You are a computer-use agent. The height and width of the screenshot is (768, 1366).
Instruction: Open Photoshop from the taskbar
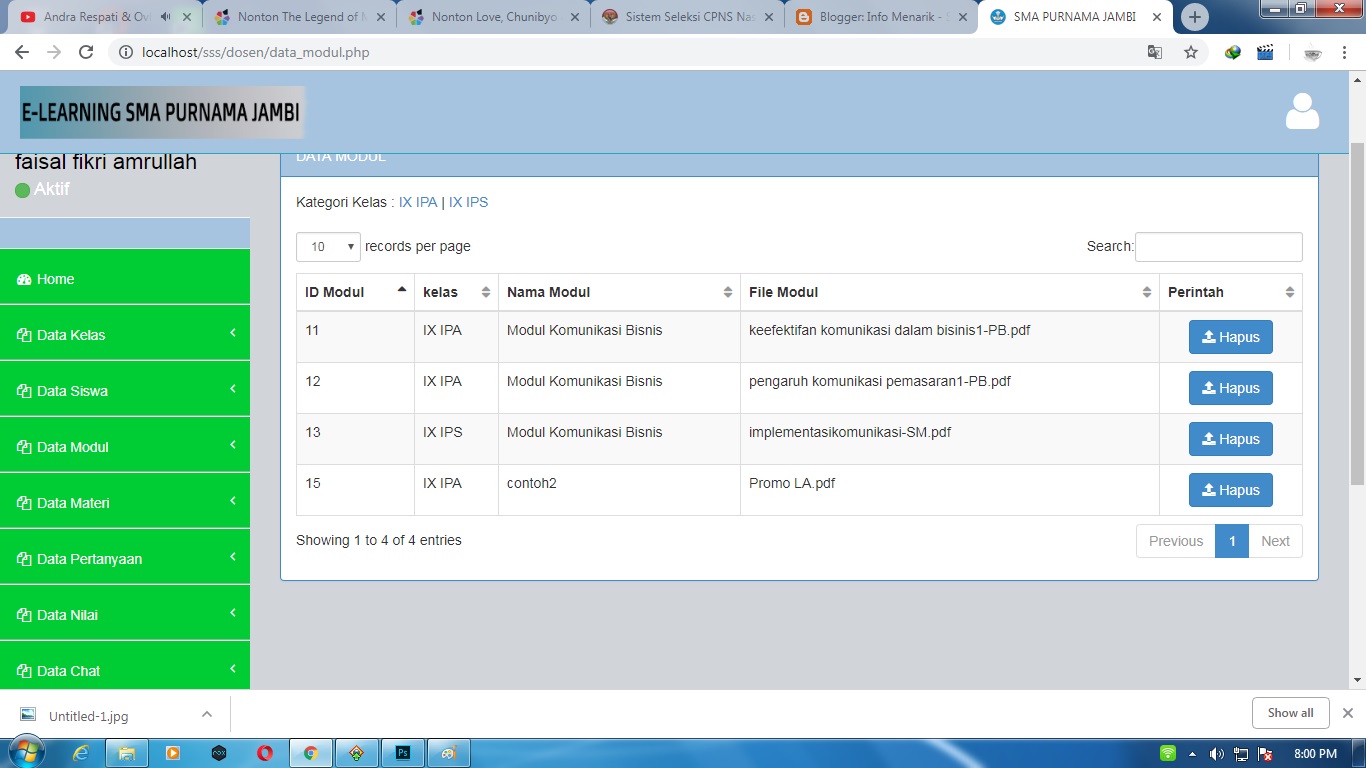pos(402,752)
